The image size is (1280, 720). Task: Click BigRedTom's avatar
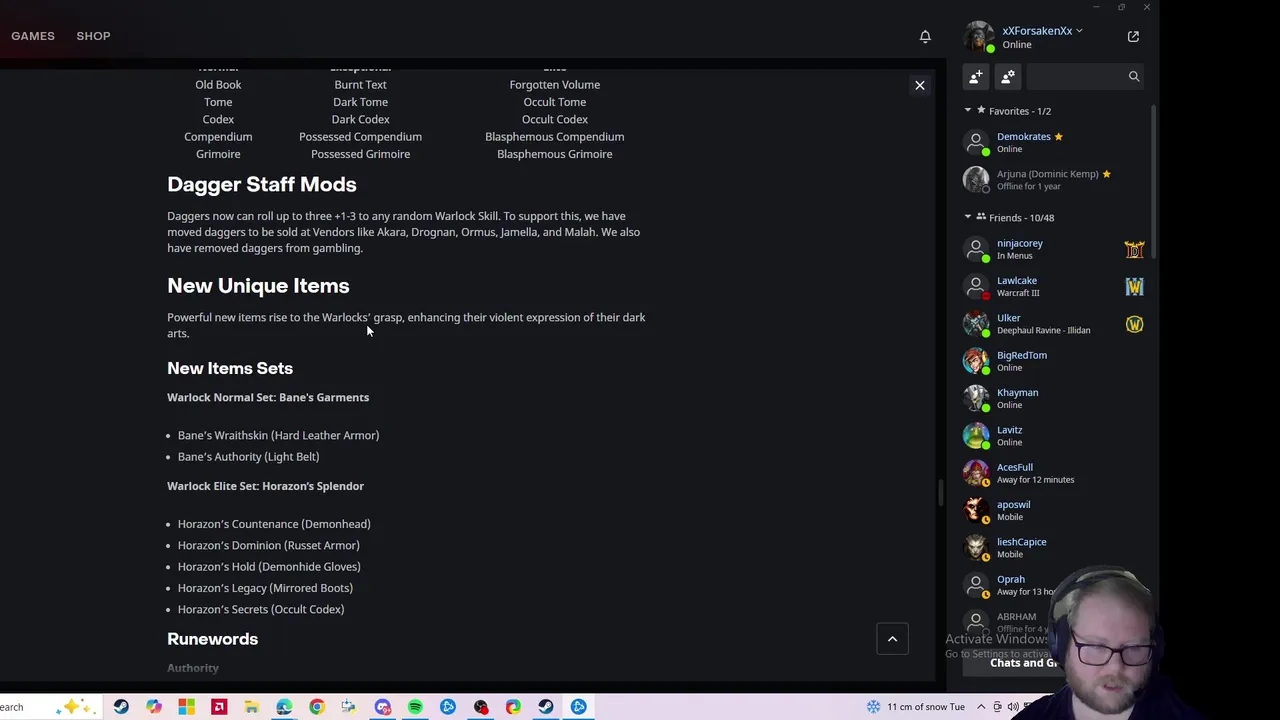[976, 361]
